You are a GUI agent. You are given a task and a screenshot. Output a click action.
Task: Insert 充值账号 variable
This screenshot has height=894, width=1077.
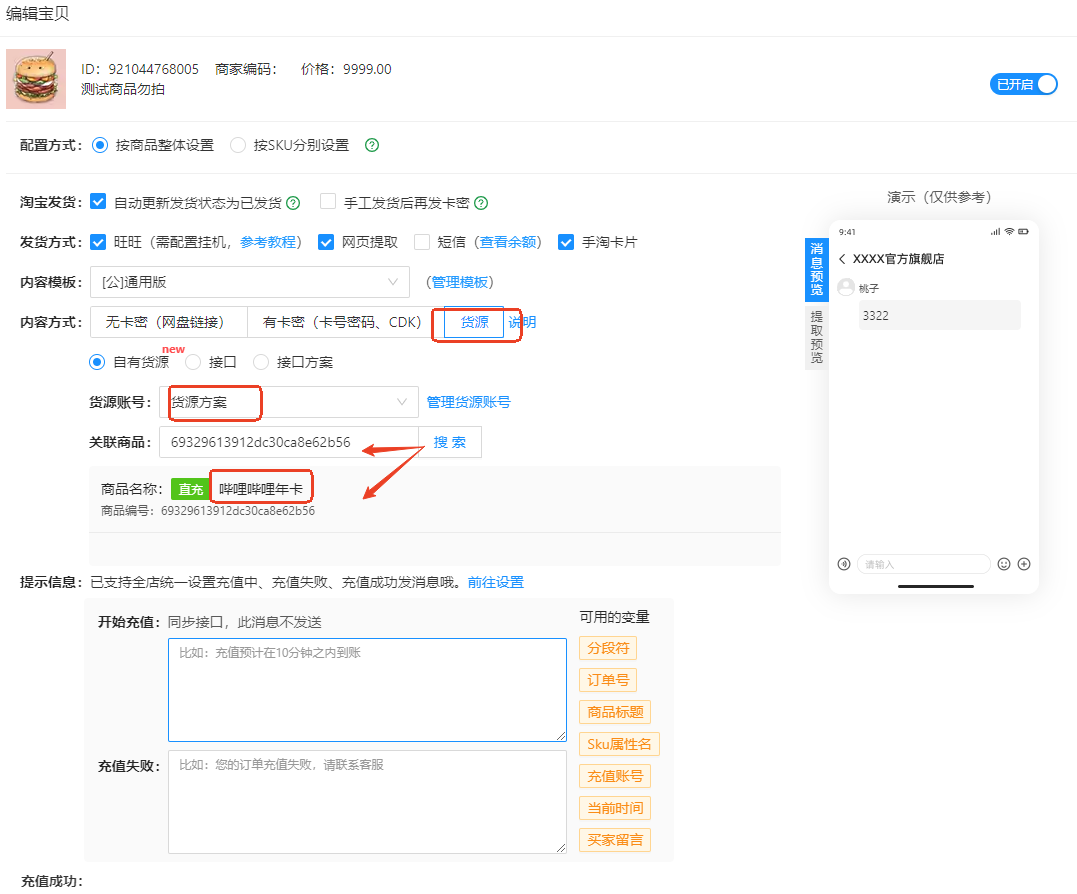tap(615, 776)
